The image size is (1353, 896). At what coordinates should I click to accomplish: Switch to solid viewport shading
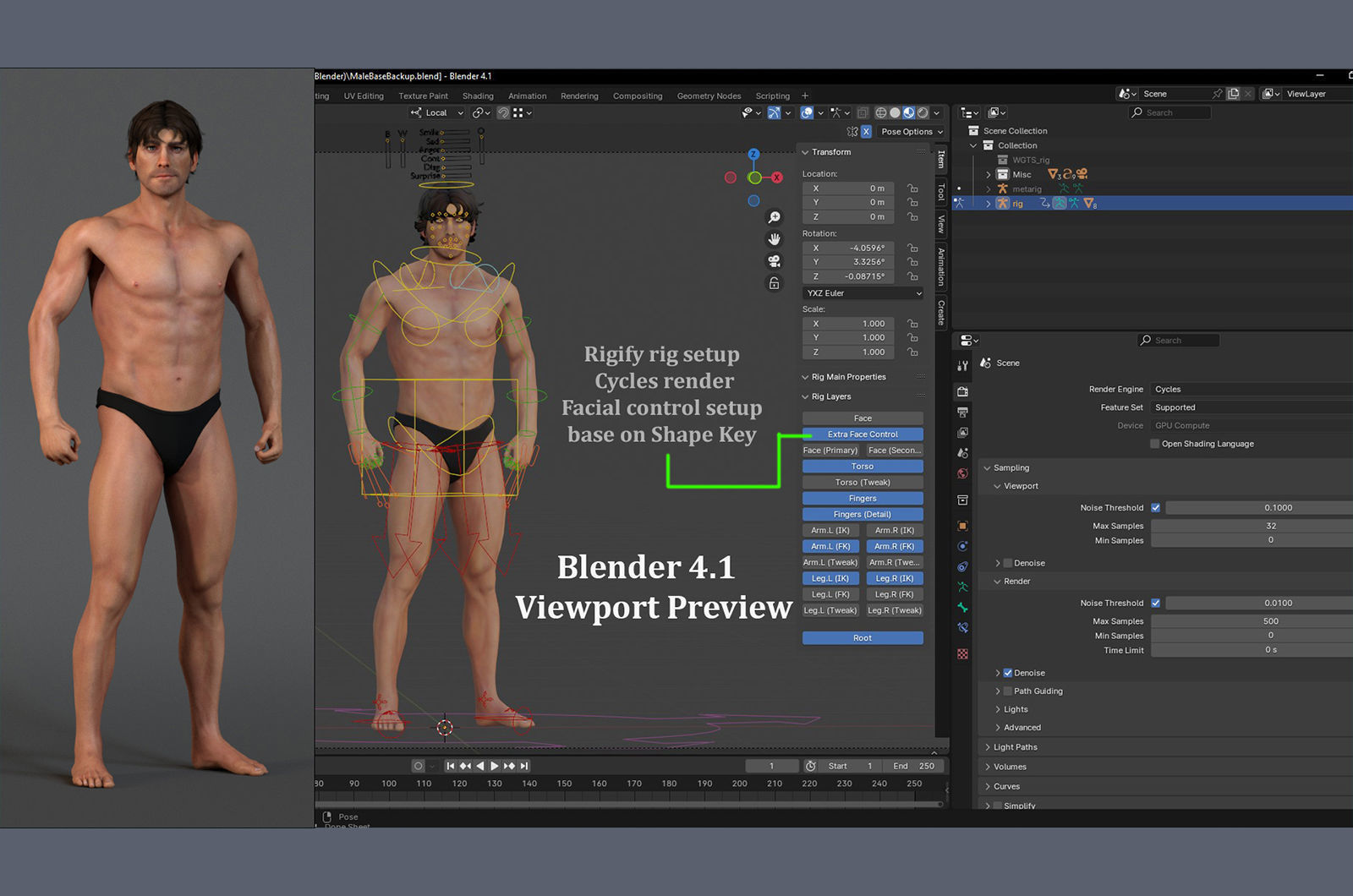coord(895,112)
